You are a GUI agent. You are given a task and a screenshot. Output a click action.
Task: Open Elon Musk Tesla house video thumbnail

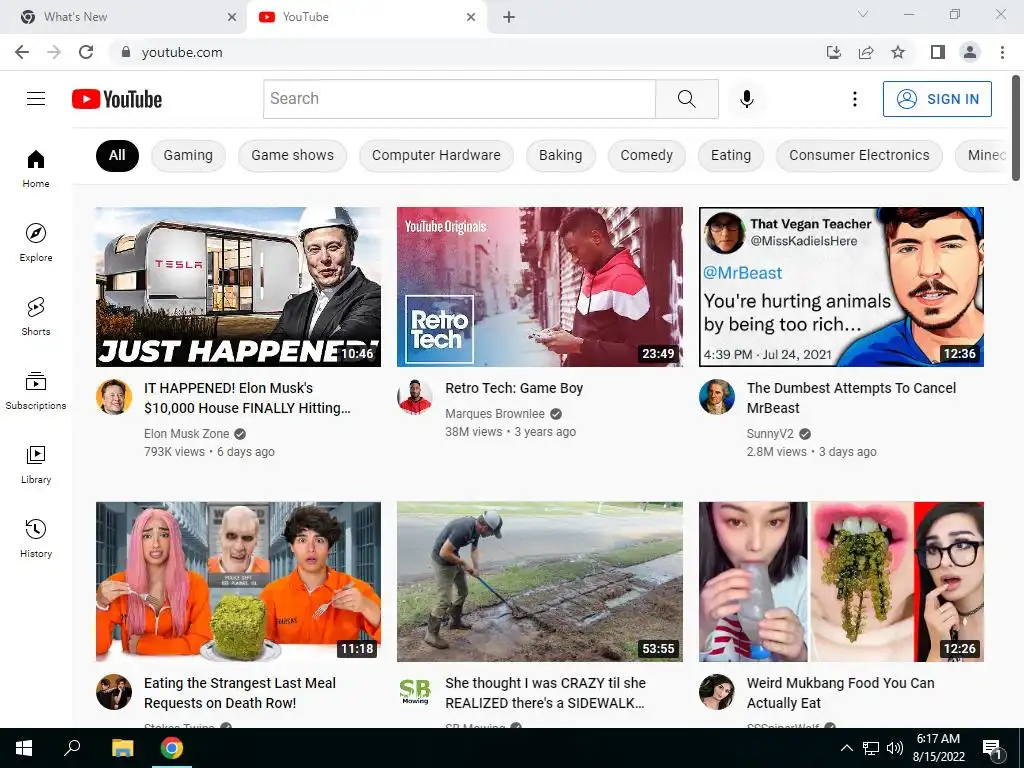click(238, 287)
